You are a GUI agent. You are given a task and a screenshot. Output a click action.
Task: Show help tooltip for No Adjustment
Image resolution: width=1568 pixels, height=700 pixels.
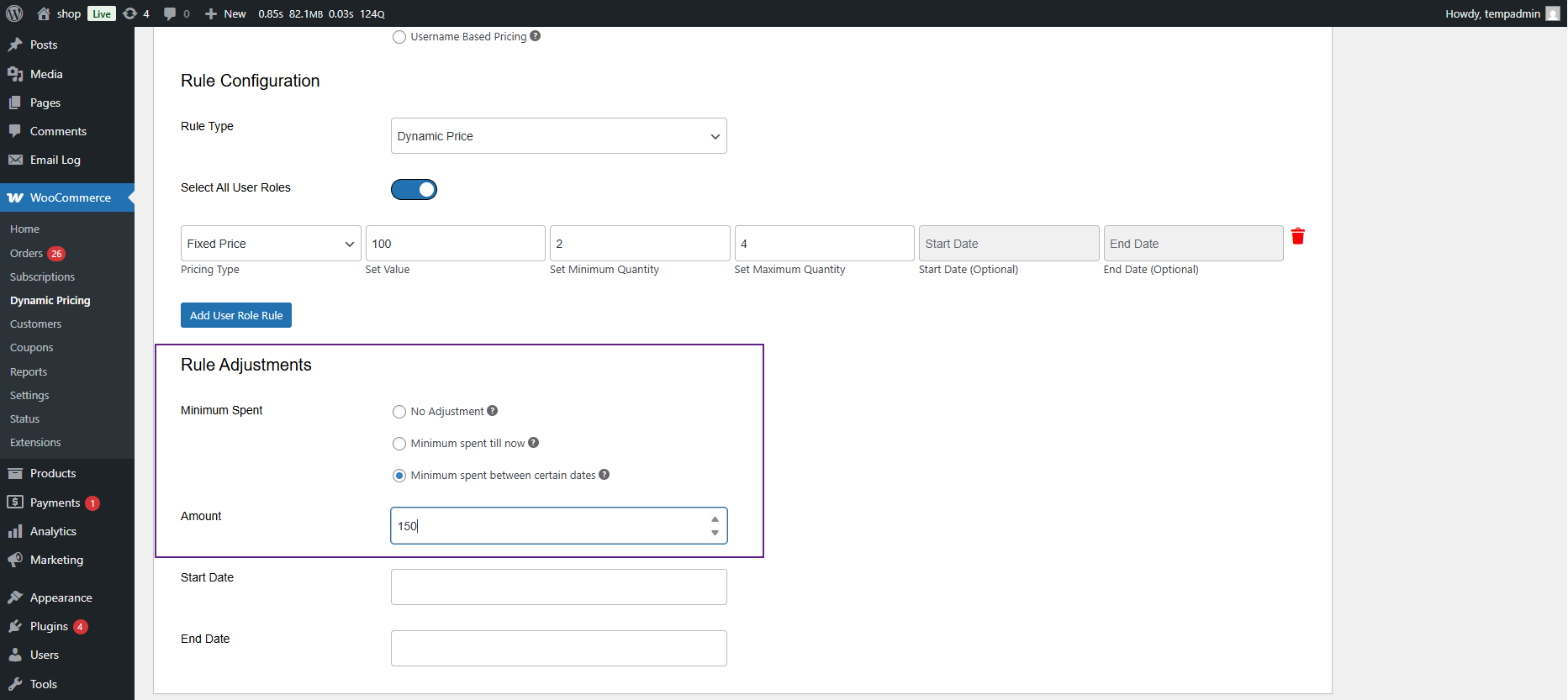pyautogui.click(x=493, y=411)
